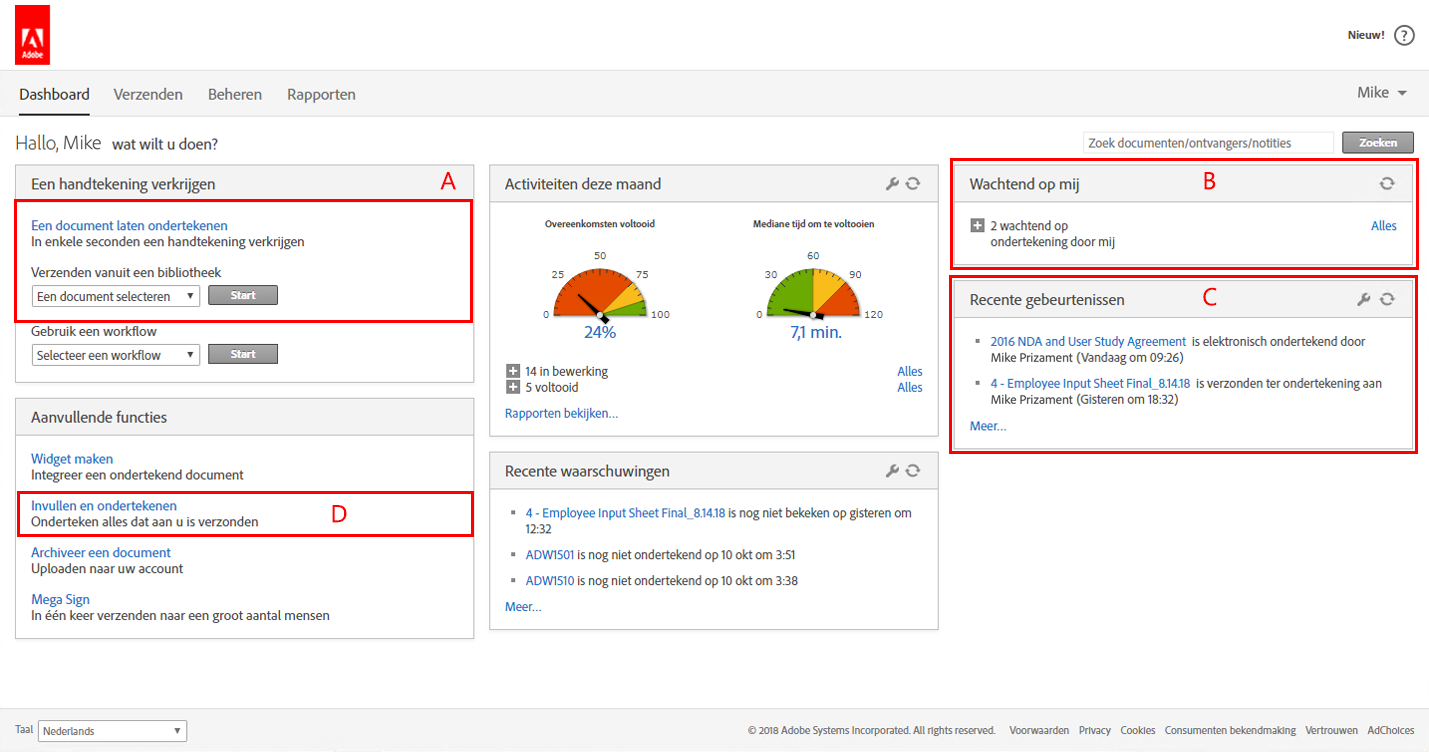Screen dimensions: 1429x752
Task: Open the Privacy footer link
Action: (1095, 731)
